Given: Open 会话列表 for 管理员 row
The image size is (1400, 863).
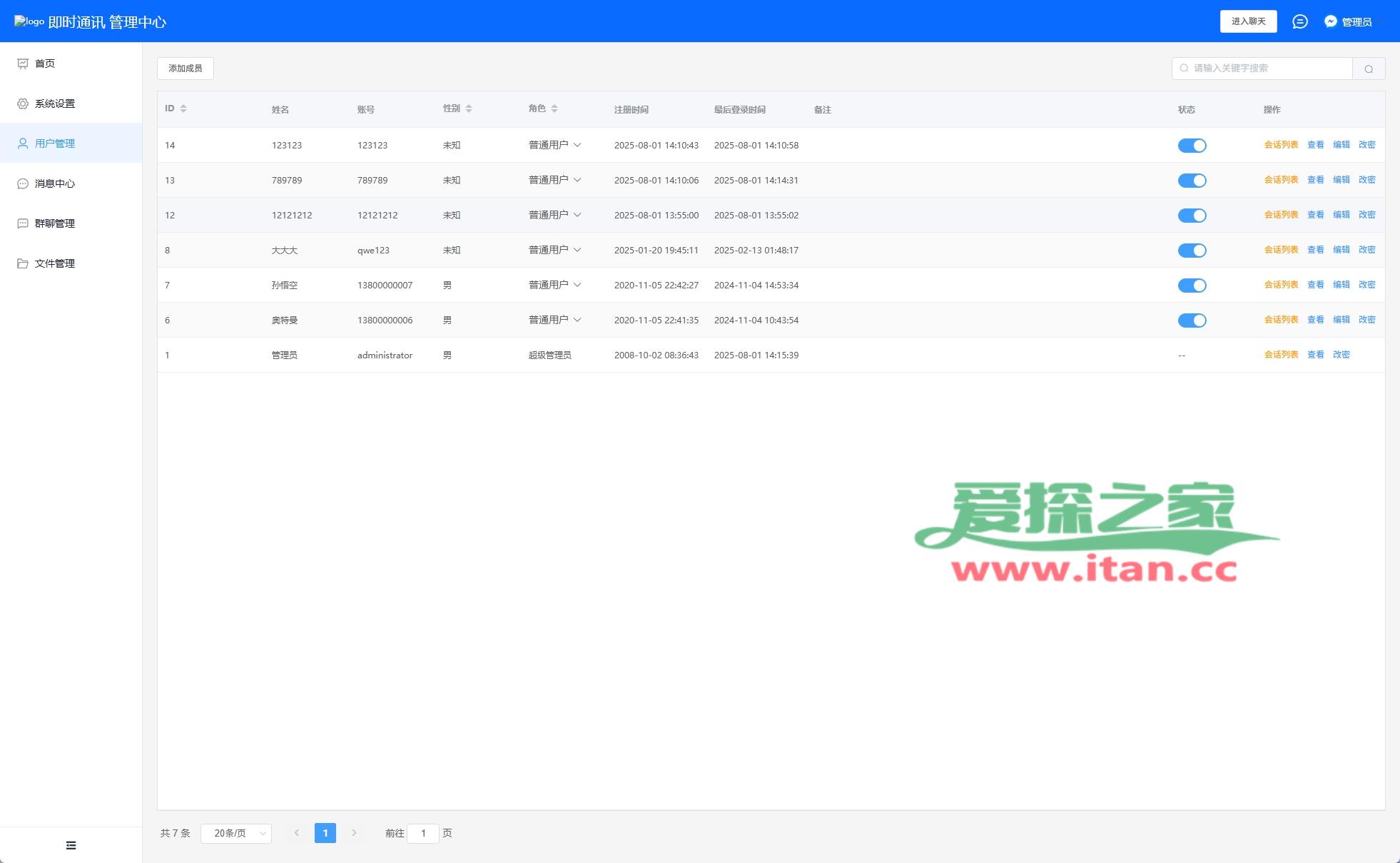Looking at the screenshot, I should 1281,355.
